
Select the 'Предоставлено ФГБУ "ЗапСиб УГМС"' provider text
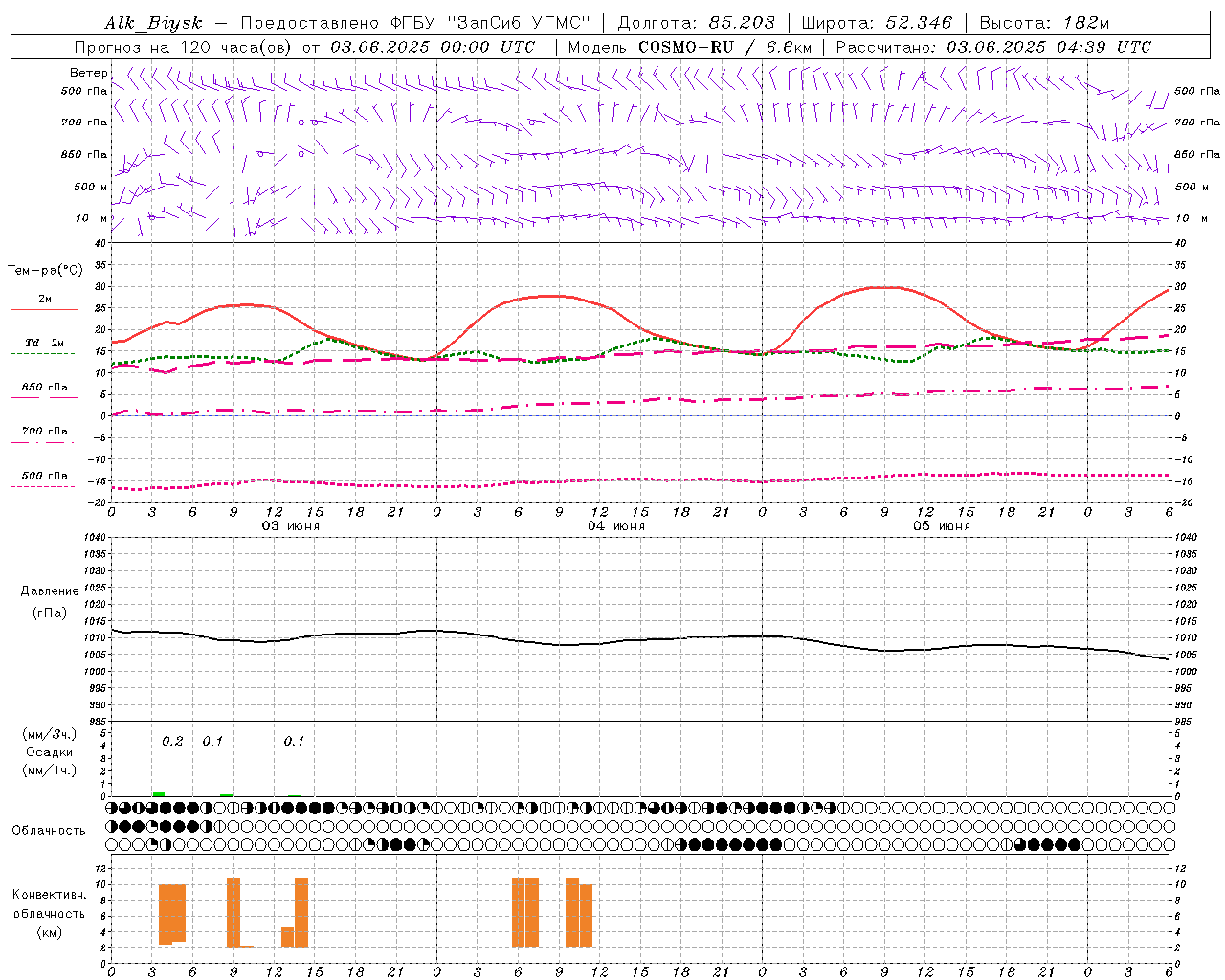click(415, 23)
